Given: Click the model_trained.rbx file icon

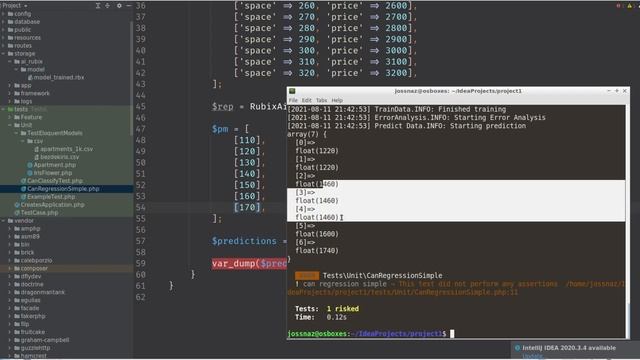Looking at the screenshot, I should 30,78.
